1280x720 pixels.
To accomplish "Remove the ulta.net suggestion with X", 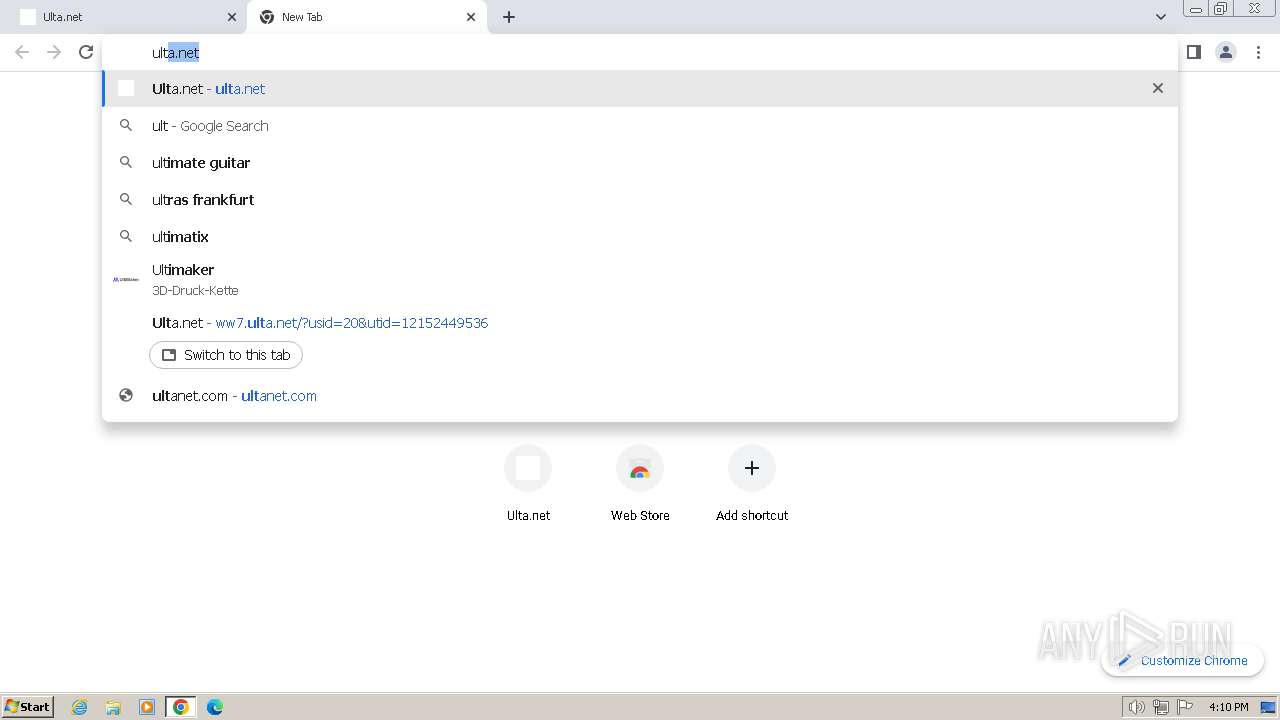I will [x=1158, y=88].
